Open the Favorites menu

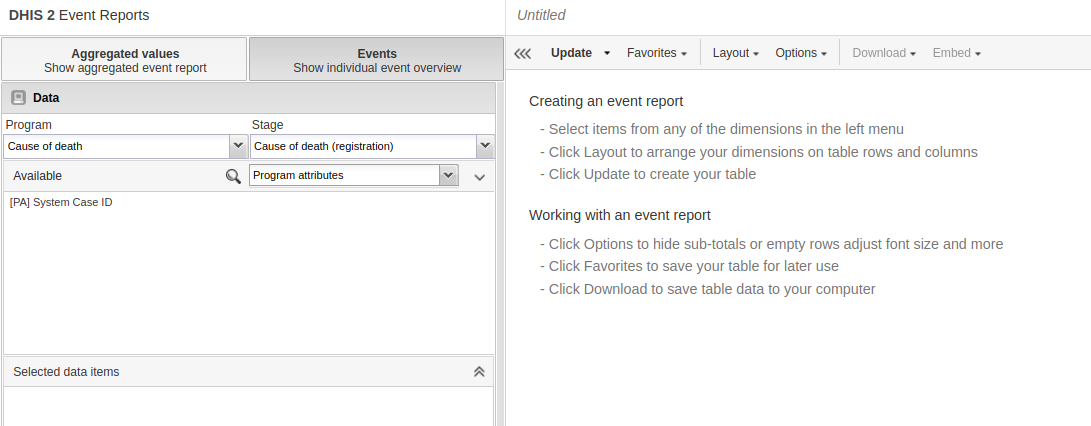(656, 53)
